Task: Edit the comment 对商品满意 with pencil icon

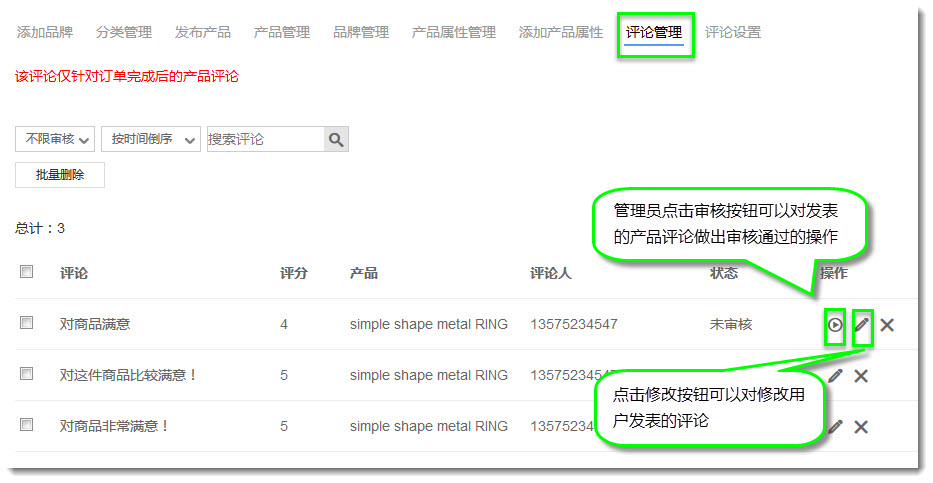Action: (x=862, y=325)
